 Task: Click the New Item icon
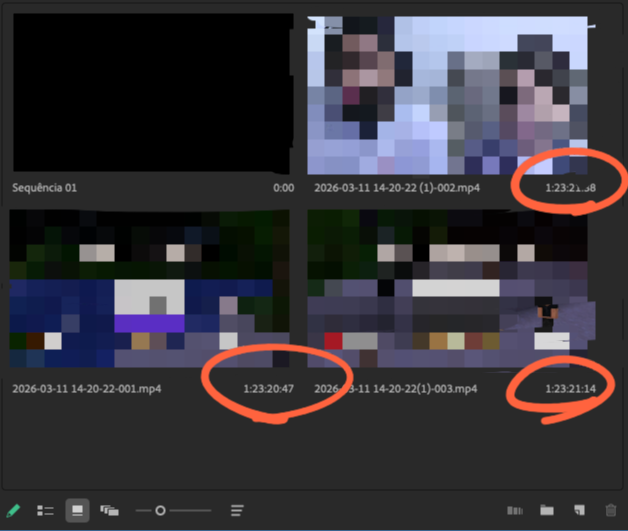tap(579, 510)
